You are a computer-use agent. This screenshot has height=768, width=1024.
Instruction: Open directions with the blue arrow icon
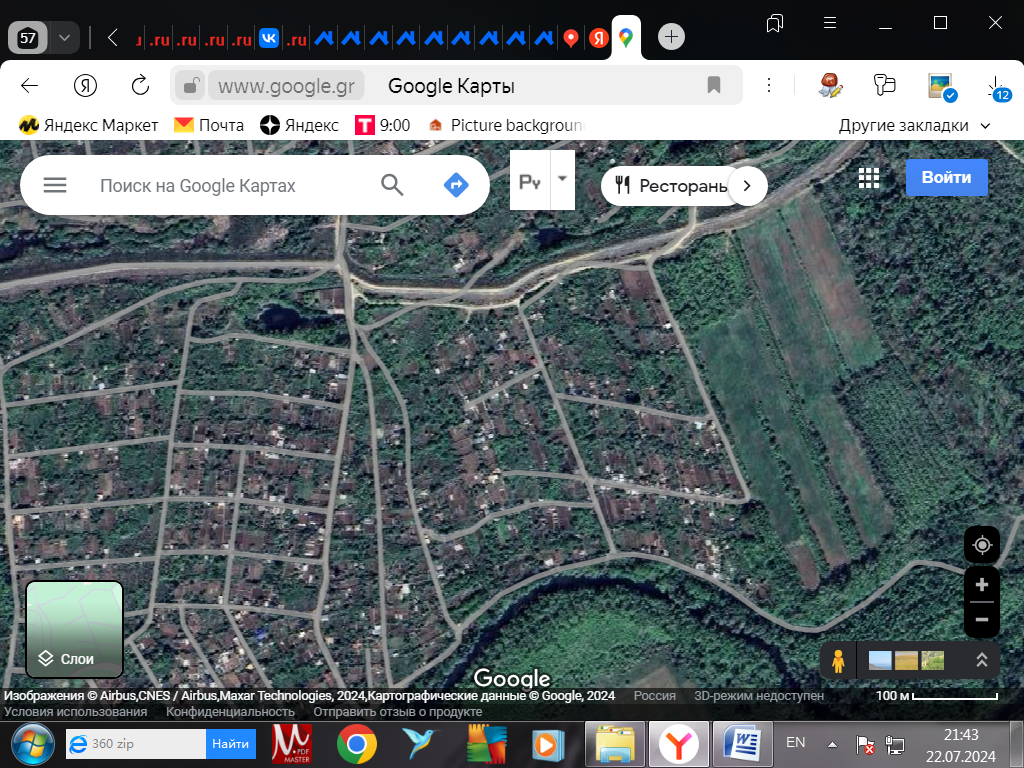coord(456,185)
